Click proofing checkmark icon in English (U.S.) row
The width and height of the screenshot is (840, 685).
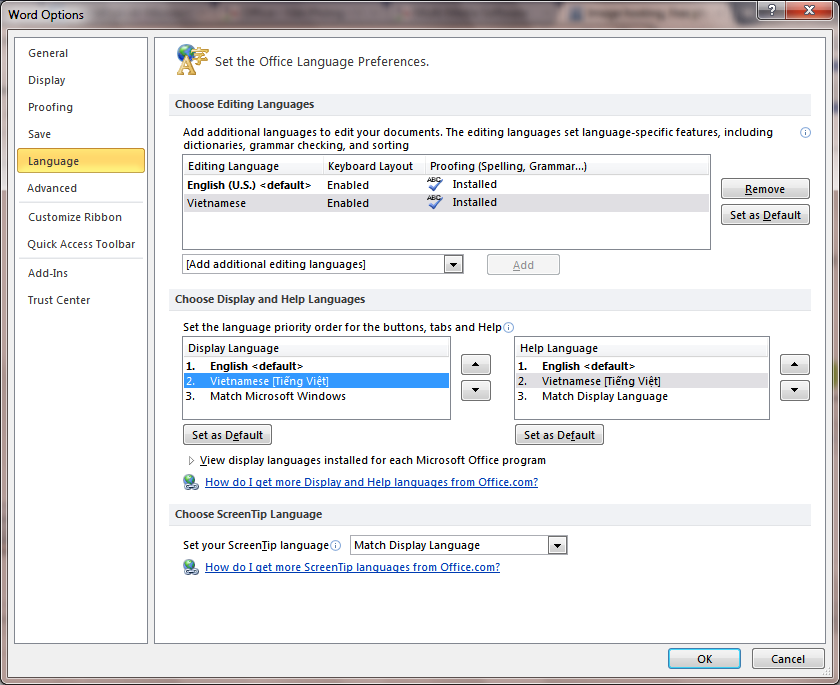coord(434,184)
